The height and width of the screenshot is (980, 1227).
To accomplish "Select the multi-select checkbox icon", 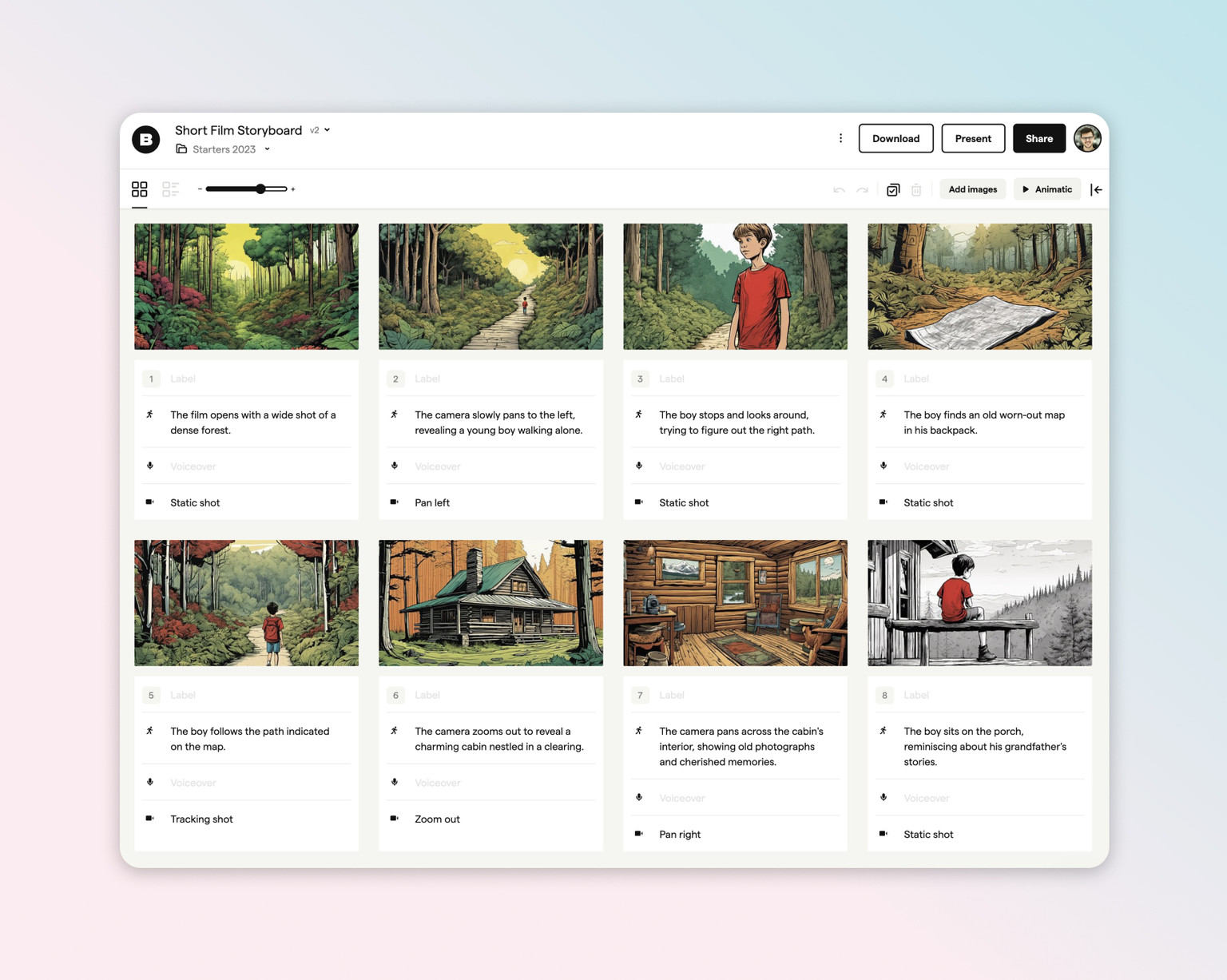I will [893, 189].
